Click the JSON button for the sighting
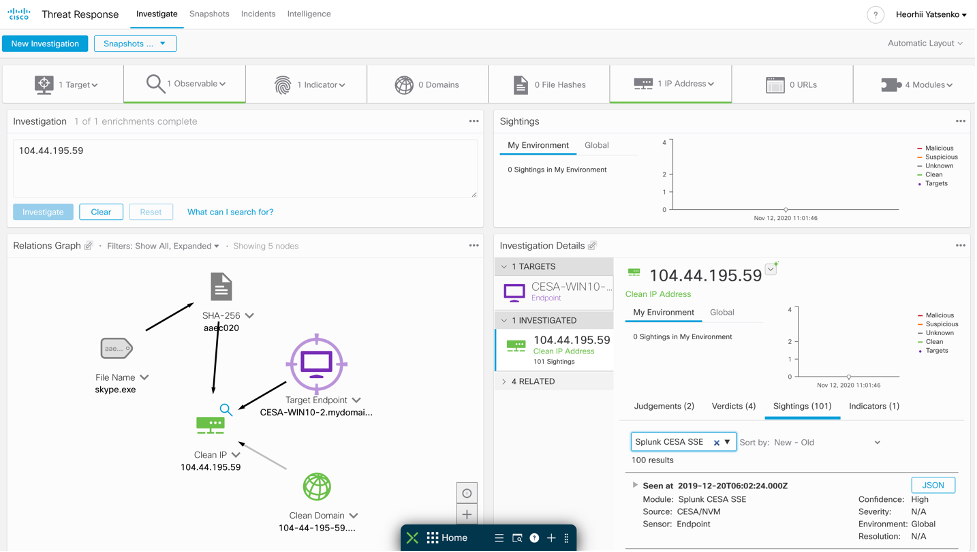This screenshot has height=552, width=977. pyautogui.click(x=932, y=485)
